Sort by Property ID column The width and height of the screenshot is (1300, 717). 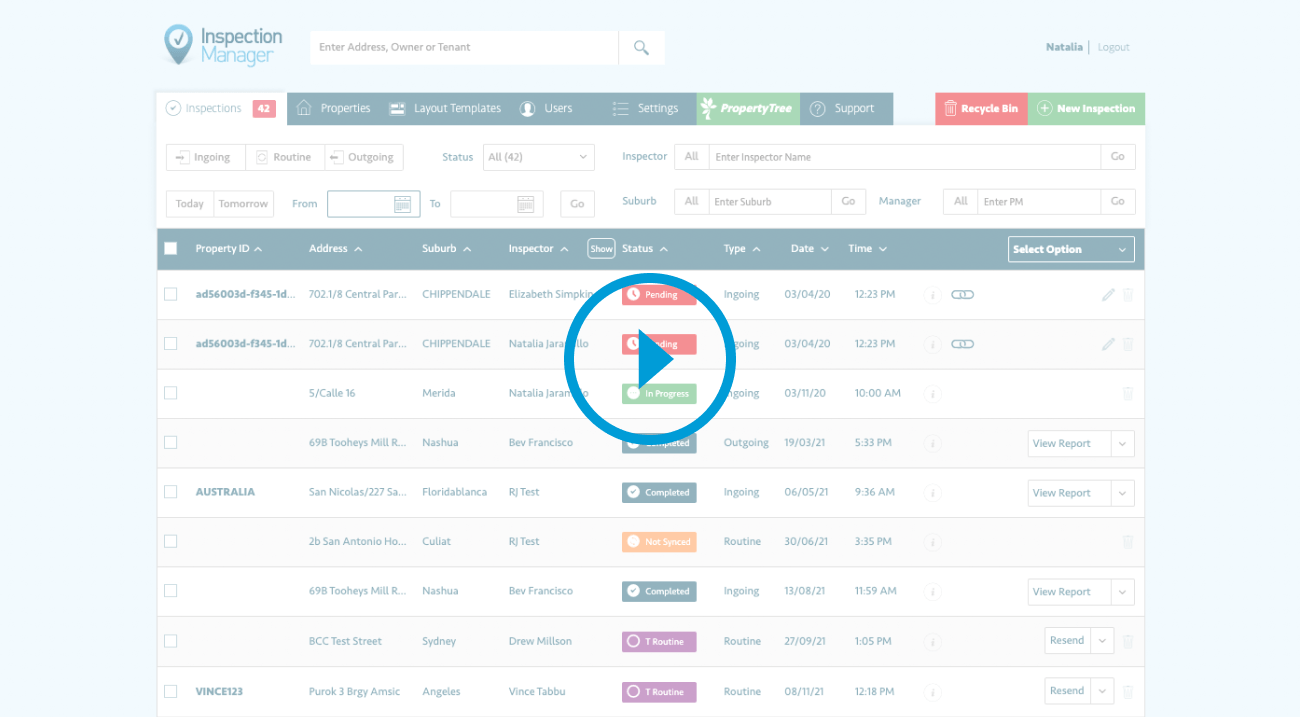229,249
